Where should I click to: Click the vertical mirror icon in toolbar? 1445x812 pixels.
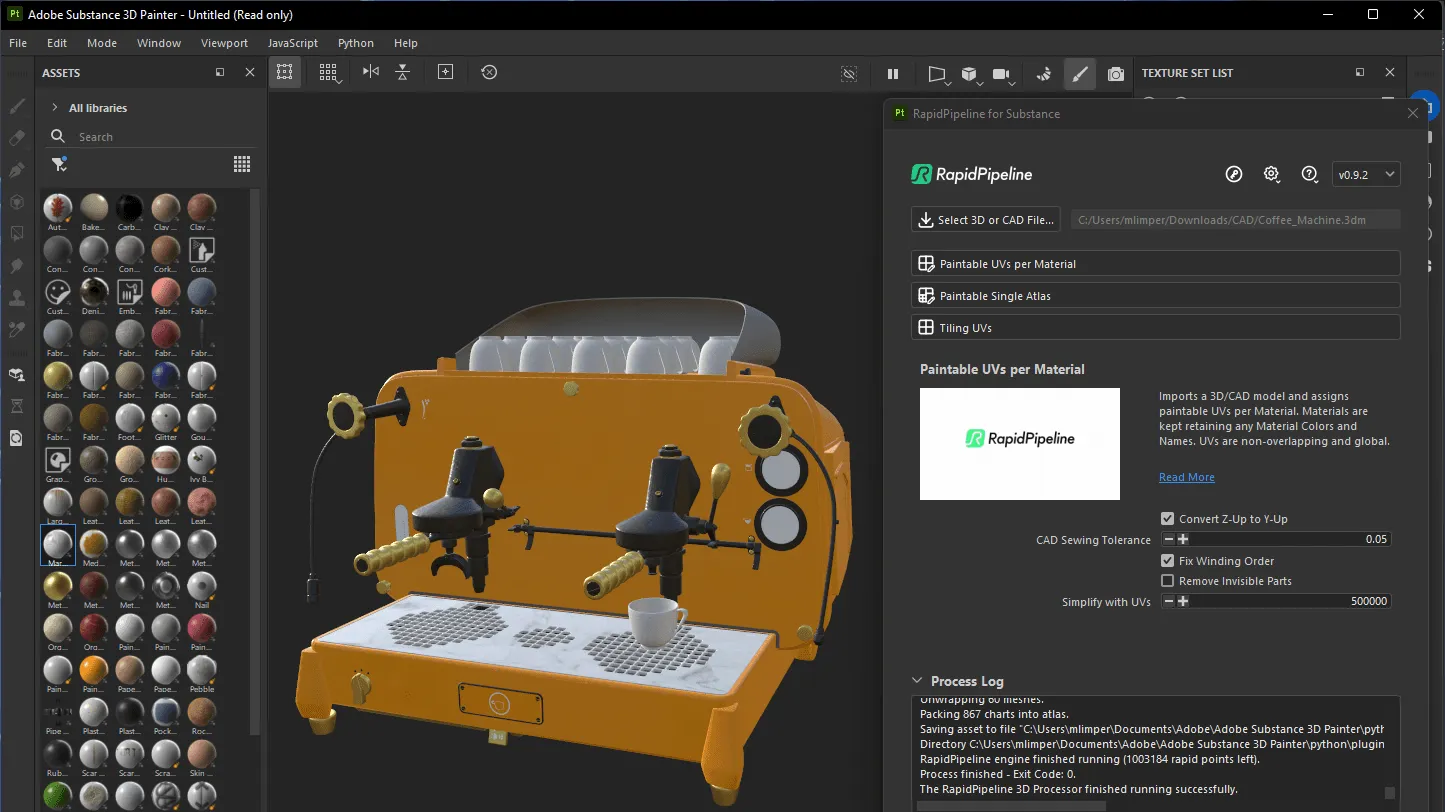pos(402,72)
